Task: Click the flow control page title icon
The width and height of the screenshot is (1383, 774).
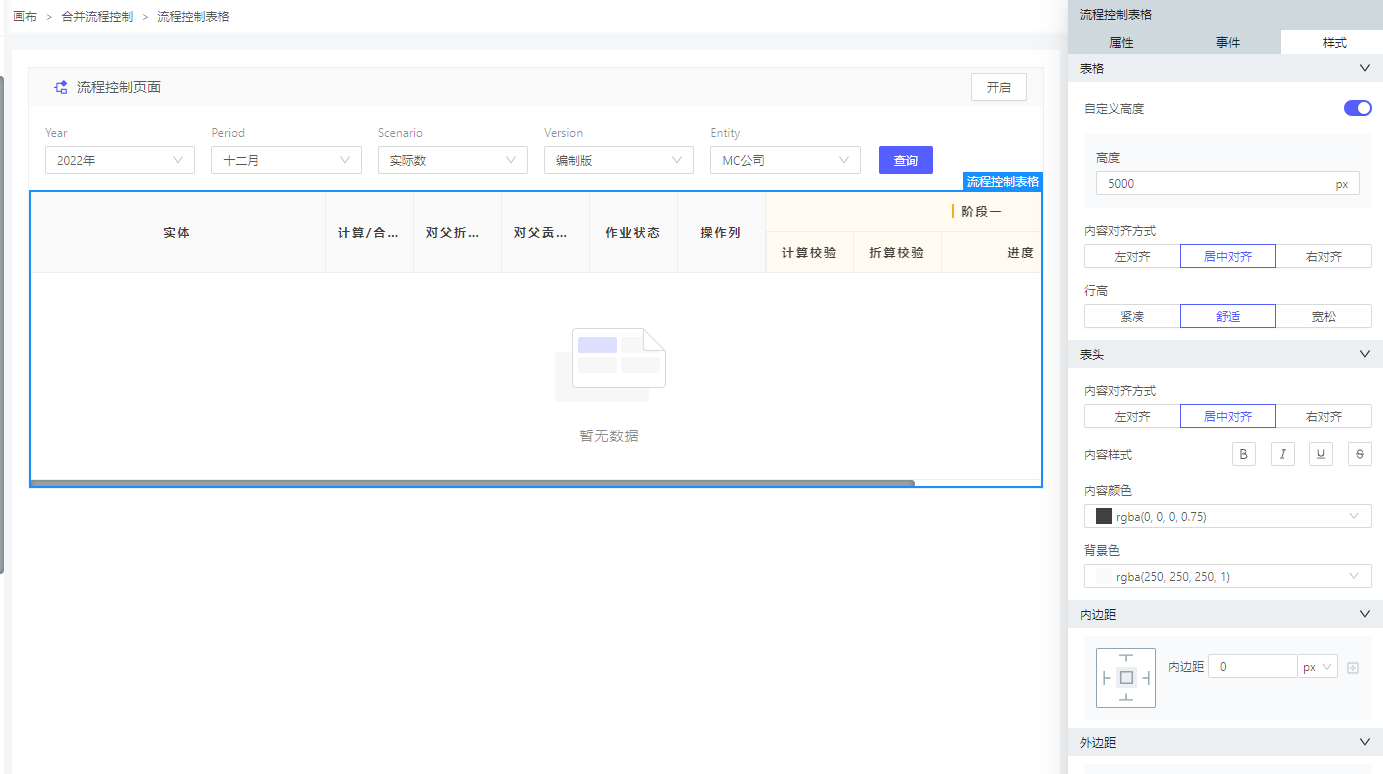Action: point(61,87)
